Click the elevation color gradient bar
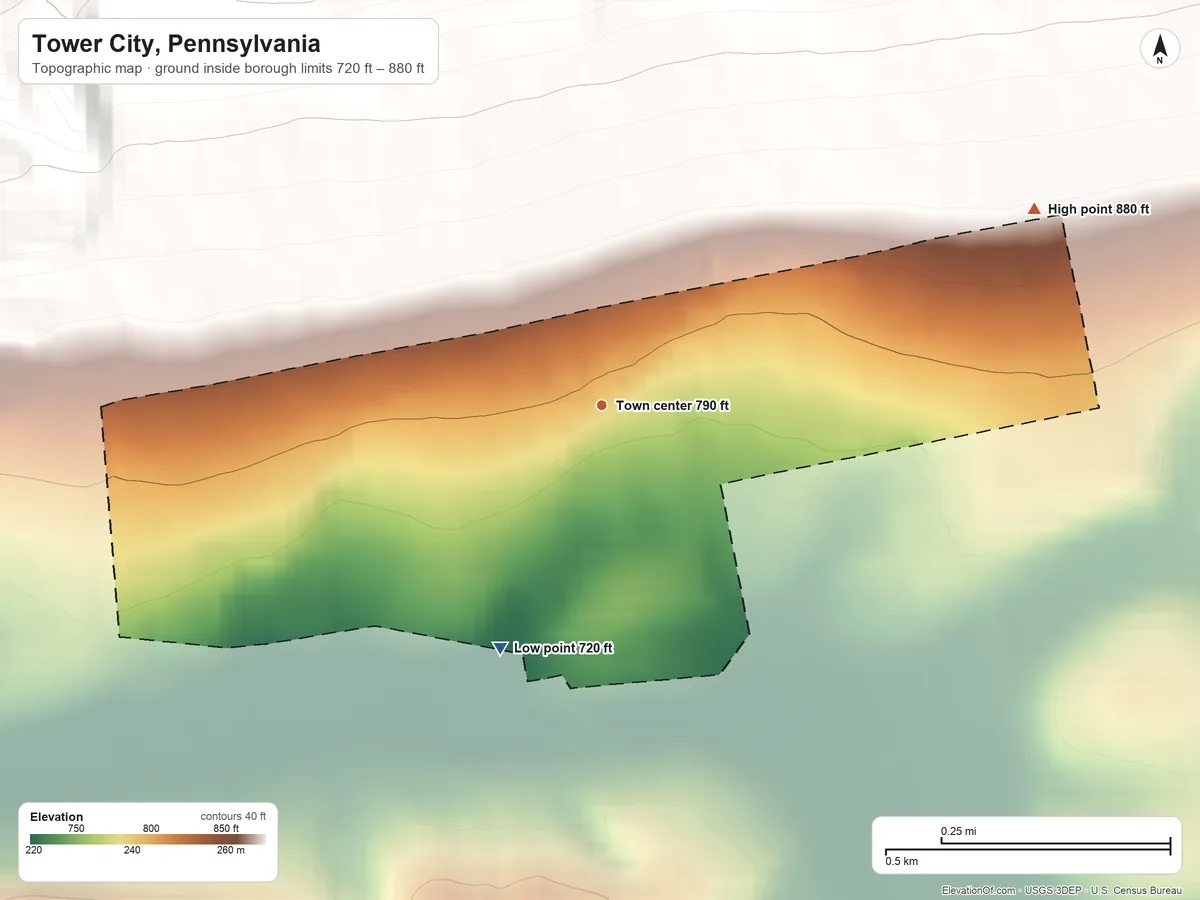Viewport: 1200px width, 900px height. [x=148, y=840]
